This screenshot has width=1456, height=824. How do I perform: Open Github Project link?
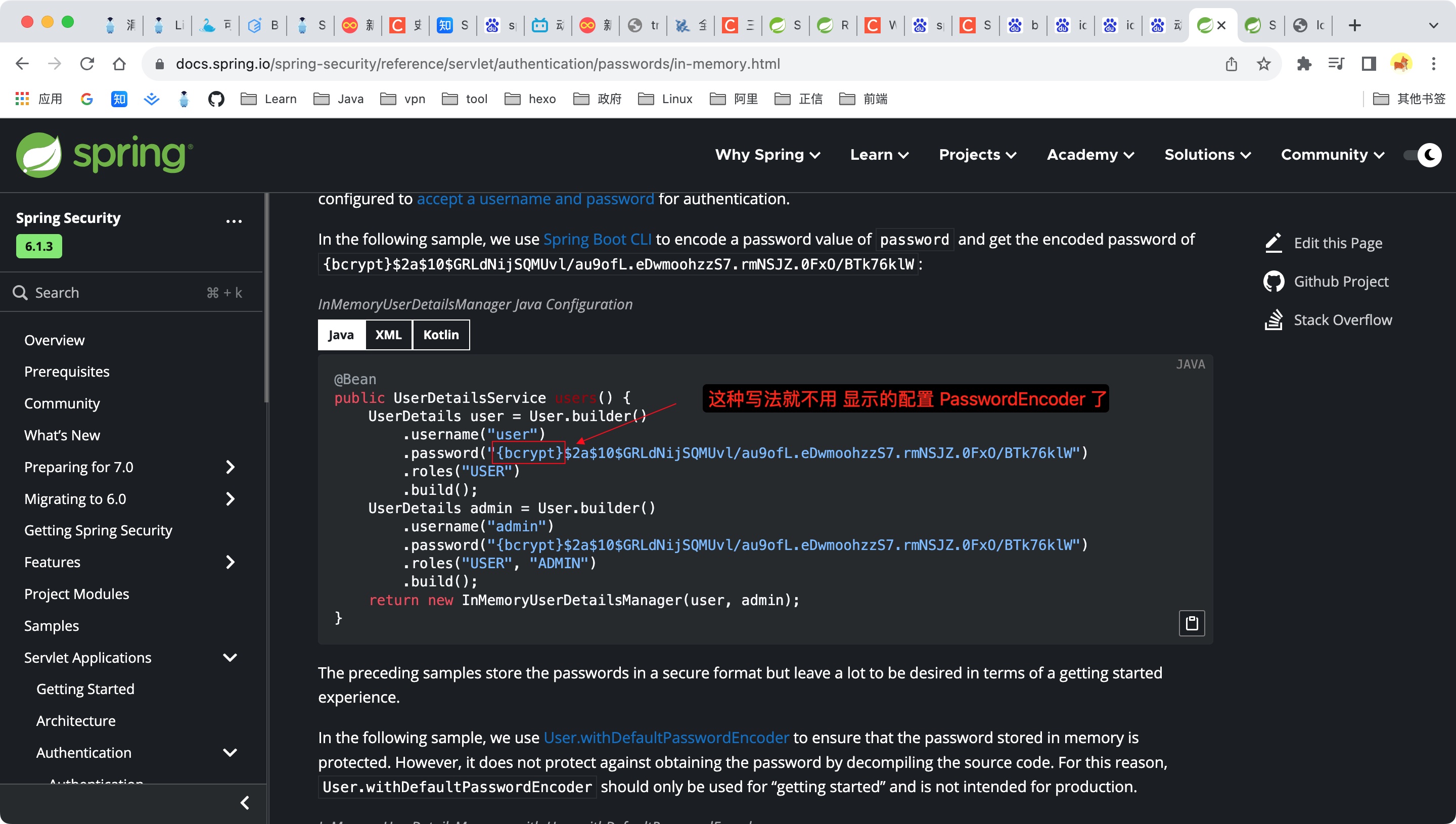pos(1327,281)
